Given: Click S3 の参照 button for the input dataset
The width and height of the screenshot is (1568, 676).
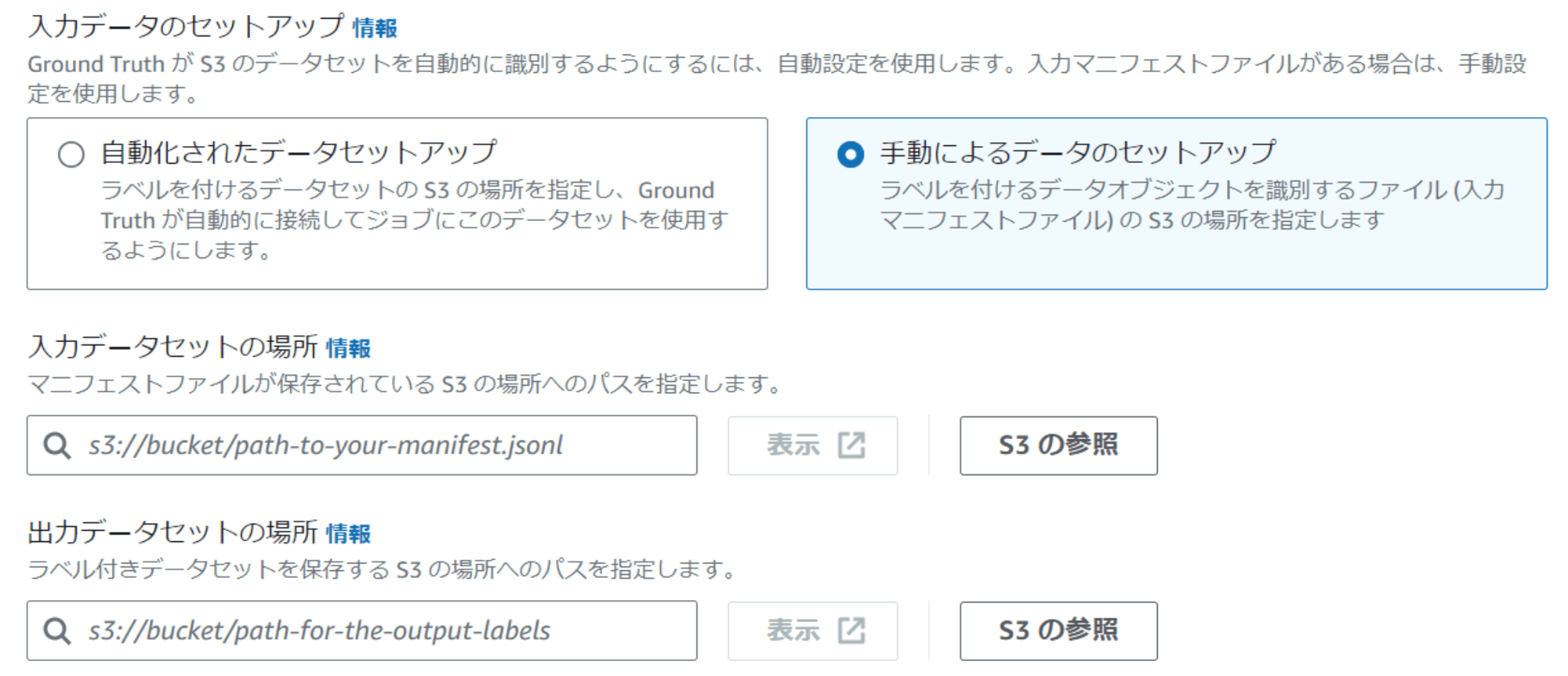Looking at the screenshot, I should pyautogui.click(x=1058, y=445).
